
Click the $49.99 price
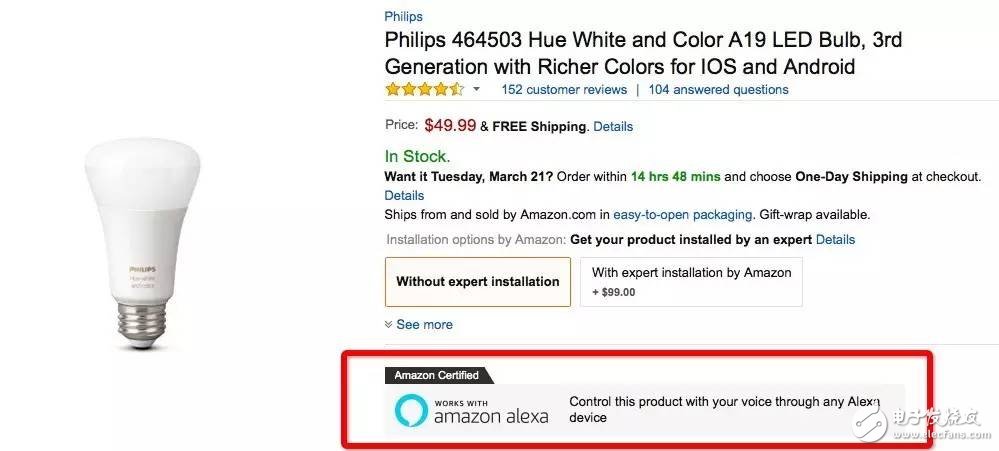tap(450, 126)
